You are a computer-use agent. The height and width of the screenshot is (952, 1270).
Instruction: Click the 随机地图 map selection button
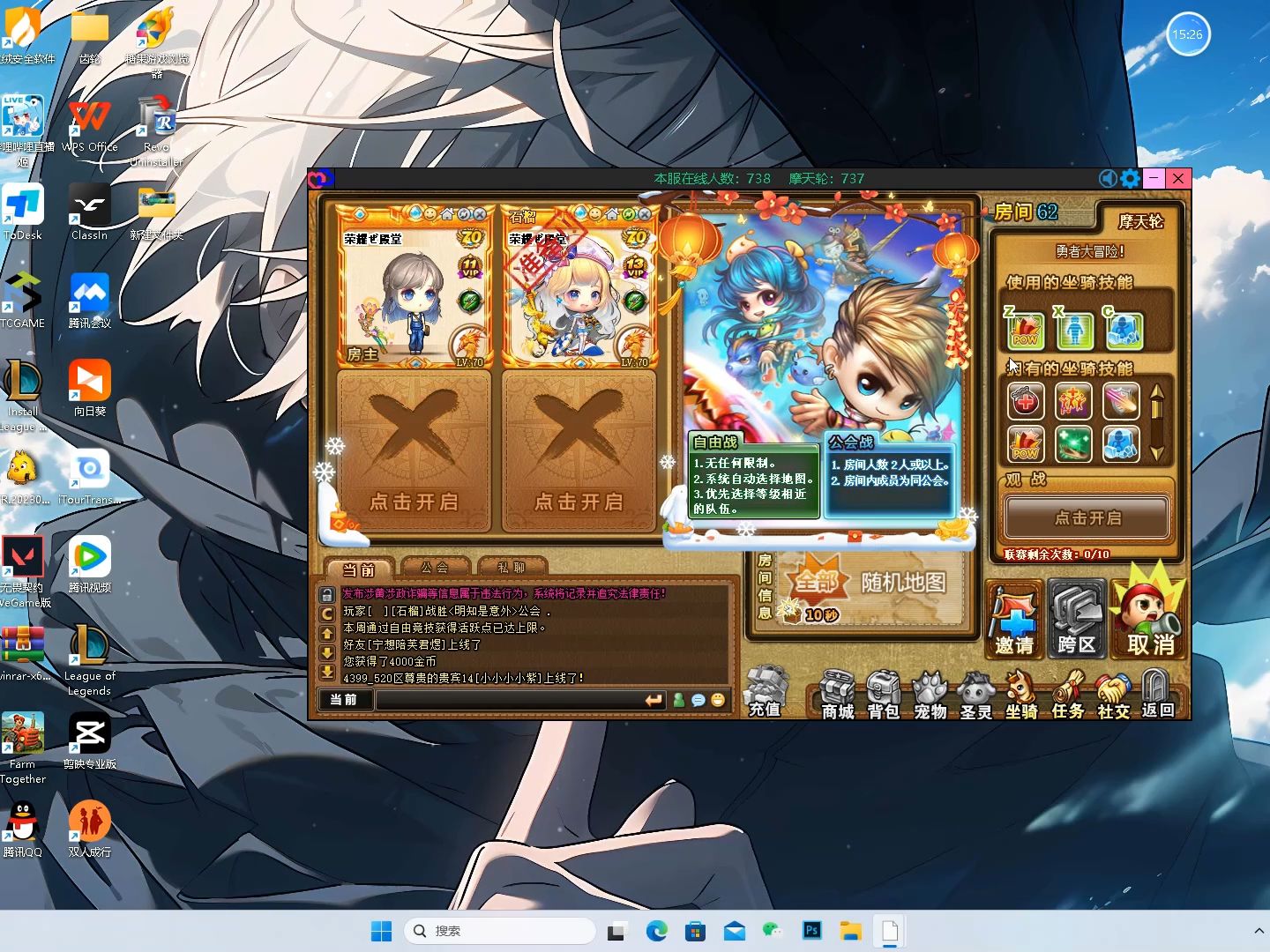903,583
